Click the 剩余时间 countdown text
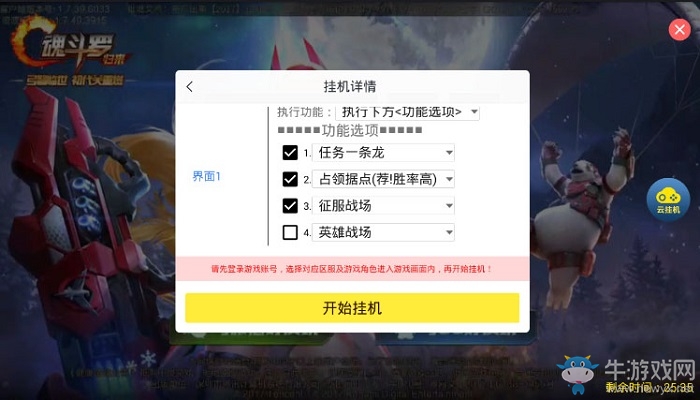The height and width of the screenshot is (400, 700). (x=649, y=387)
